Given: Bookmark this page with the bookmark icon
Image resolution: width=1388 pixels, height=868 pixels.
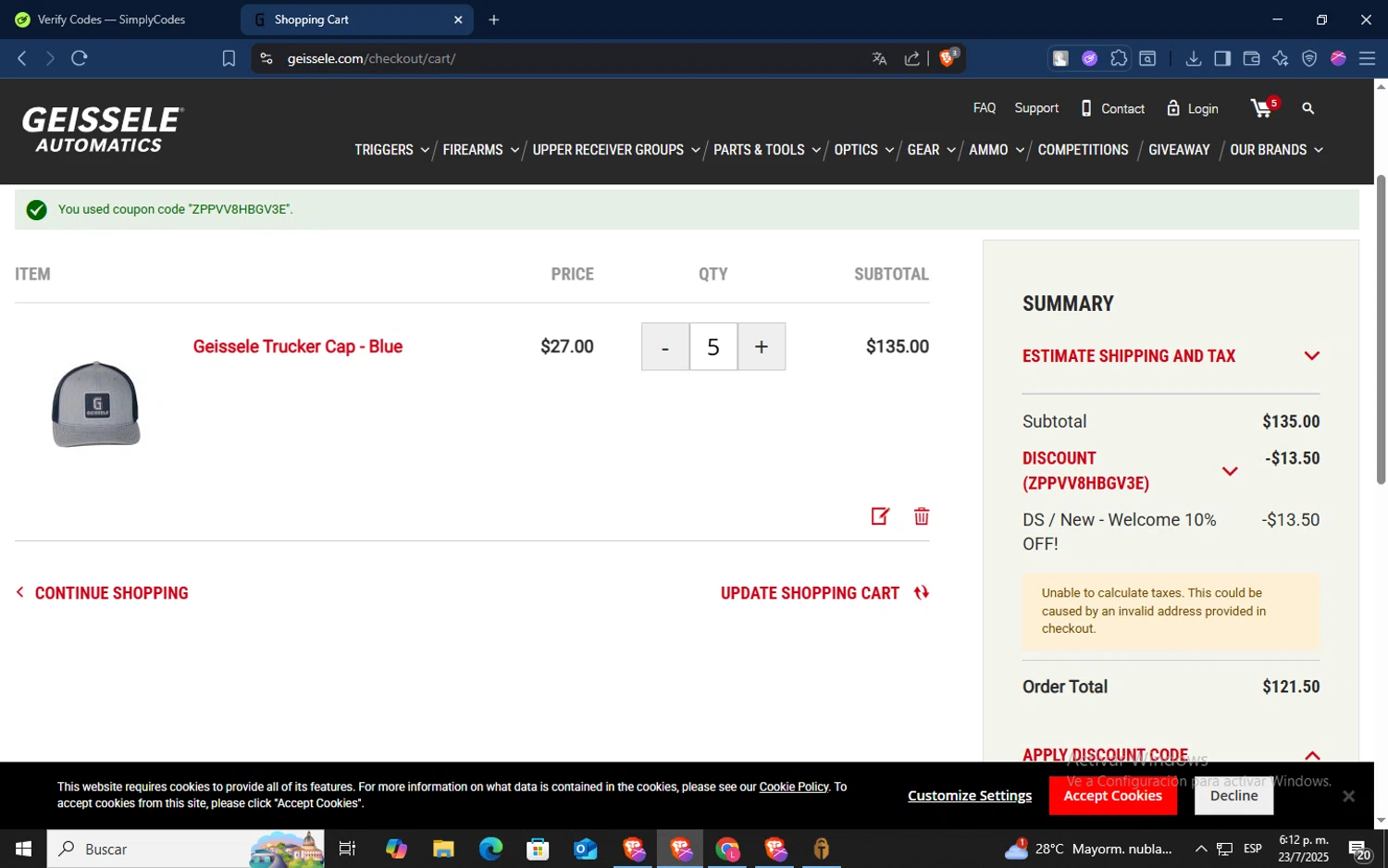Looking at the screenshot, I should (x=229, y=58).
